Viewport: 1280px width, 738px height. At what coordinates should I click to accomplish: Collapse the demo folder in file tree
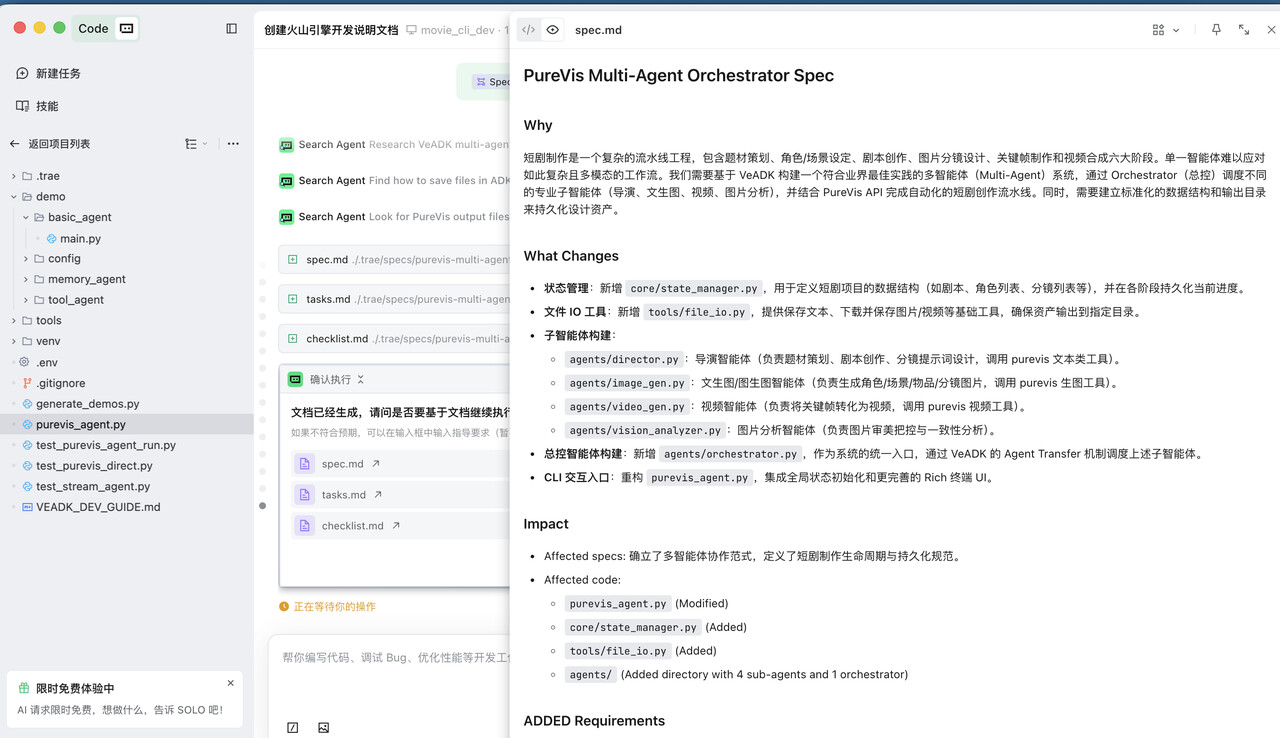[14, 197]
